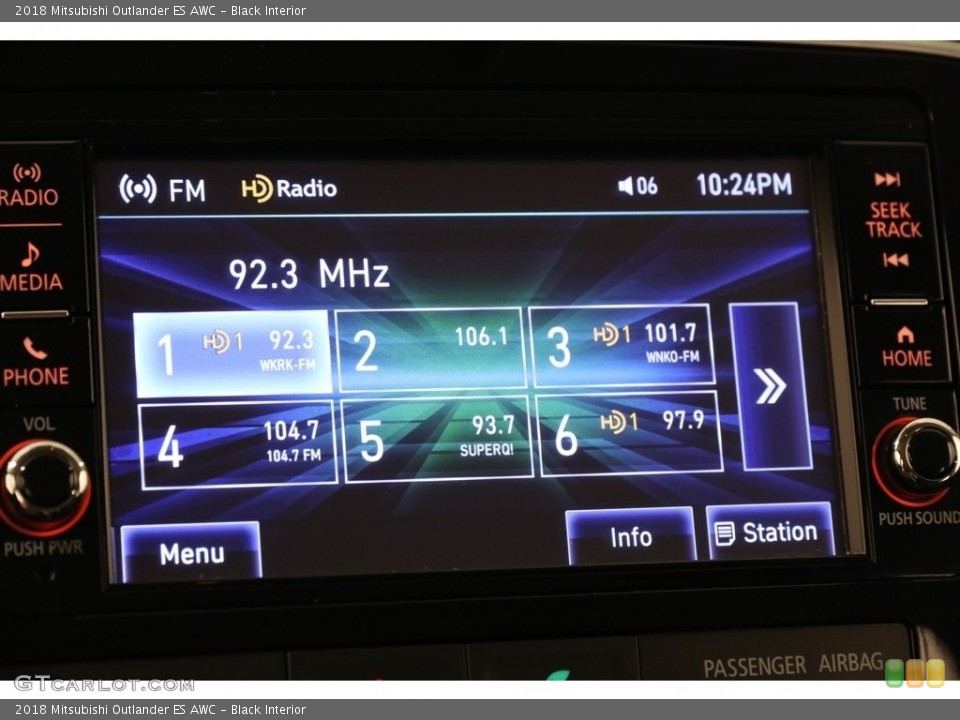Tap the MEDIA hard button
Screen dimensions: 960x720
(31, 267)
